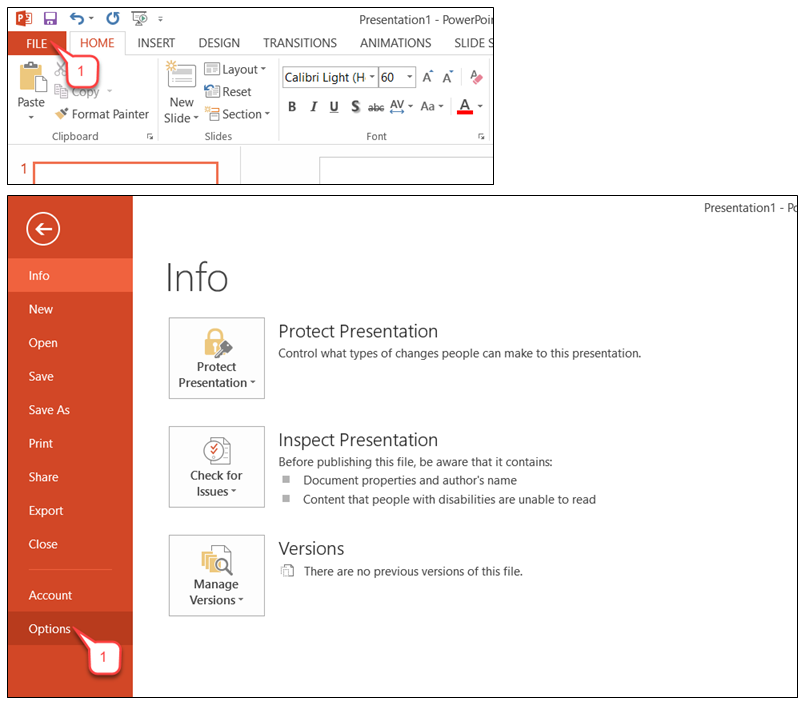Image resolution: width=804 pixels, height=705 pixels.
Task: Click the Save icon in Quick Access toolbar
Action: [48, 17]
